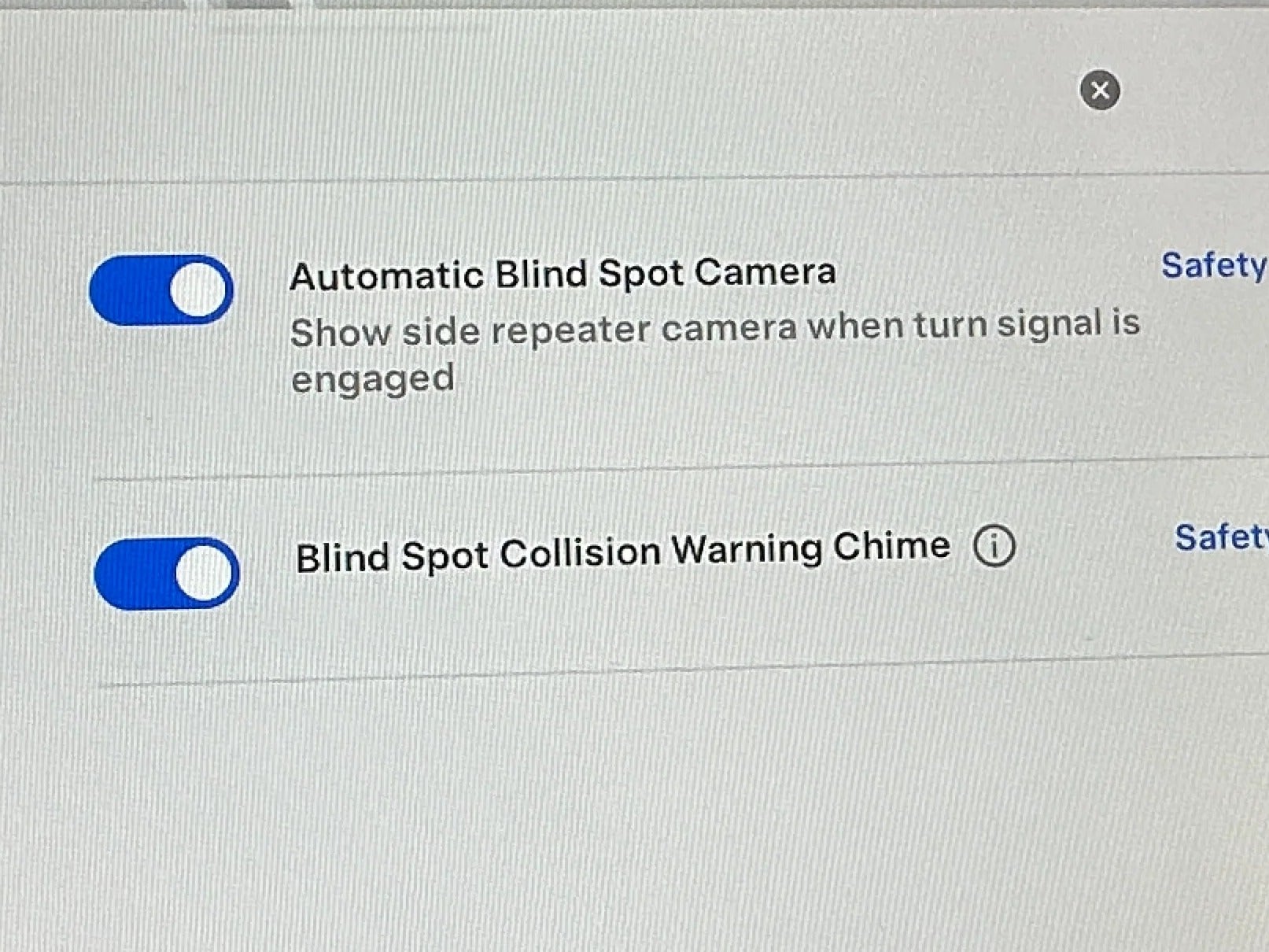Select the Automatic Blind Spot Camera title
Screen dimensions: 1269x952
pyautogui.click(x=563, y=275)
